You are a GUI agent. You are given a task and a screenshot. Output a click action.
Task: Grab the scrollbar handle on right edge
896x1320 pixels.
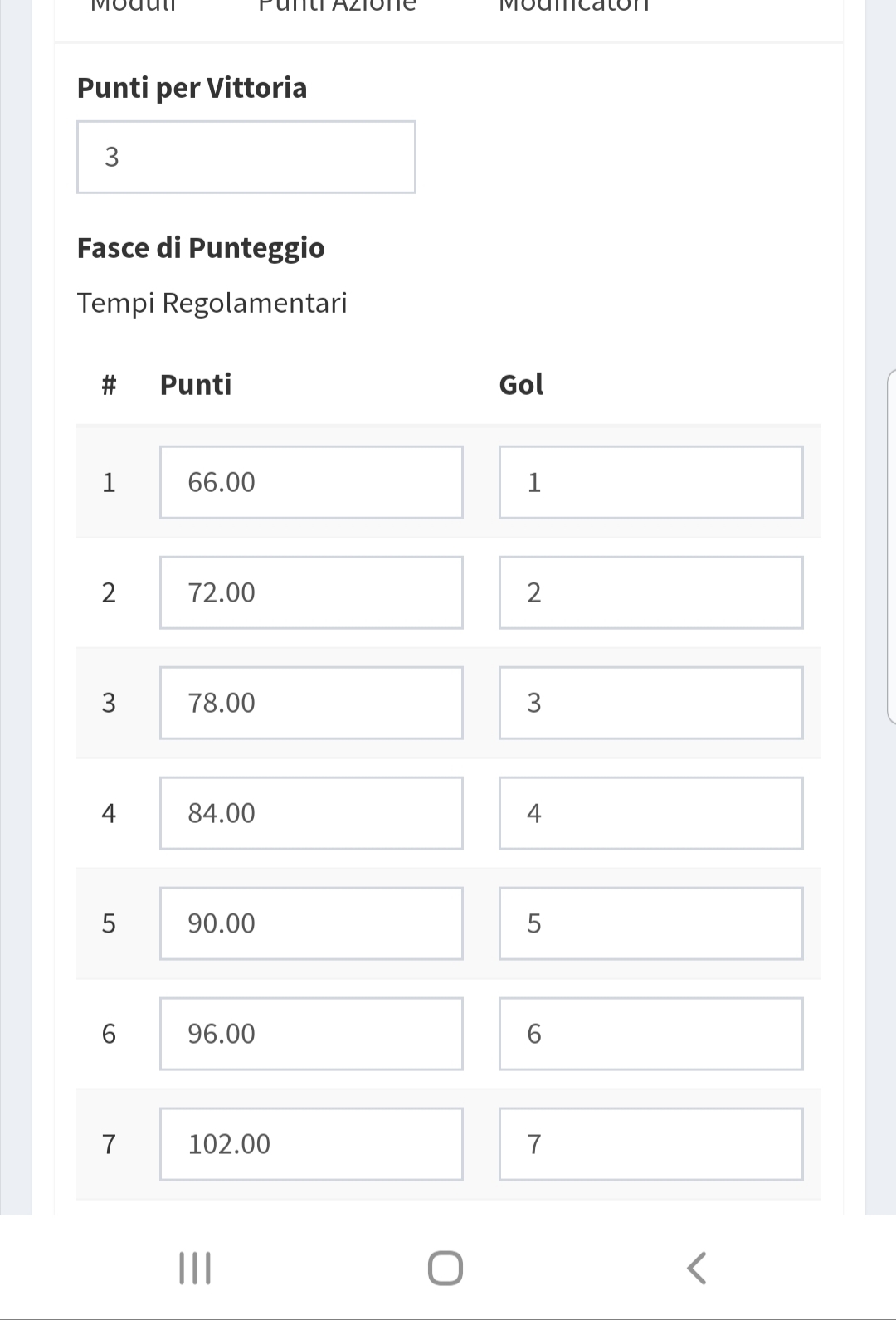tap(891, 548)
